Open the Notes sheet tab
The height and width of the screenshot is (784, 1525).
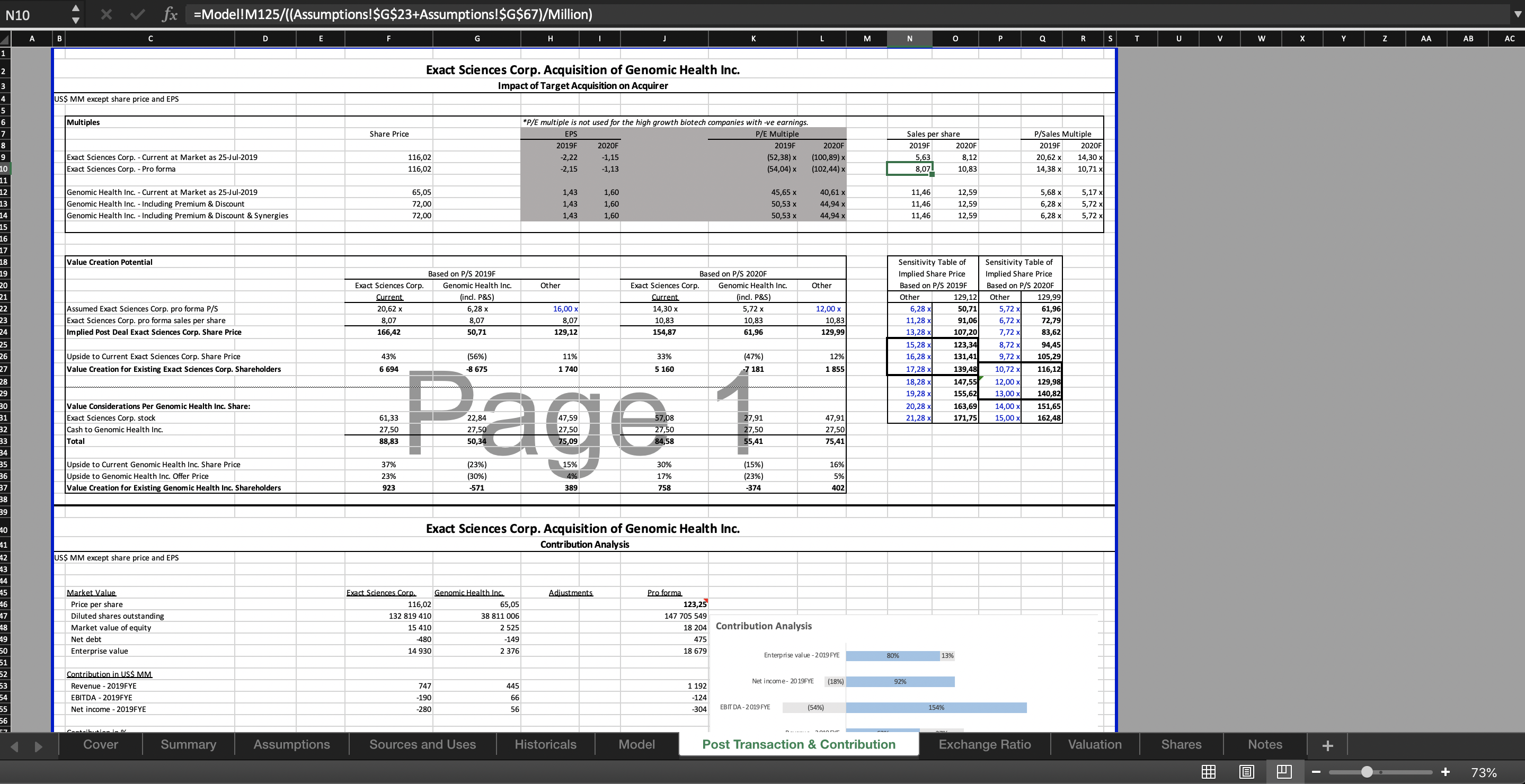tap(1264, 744)
